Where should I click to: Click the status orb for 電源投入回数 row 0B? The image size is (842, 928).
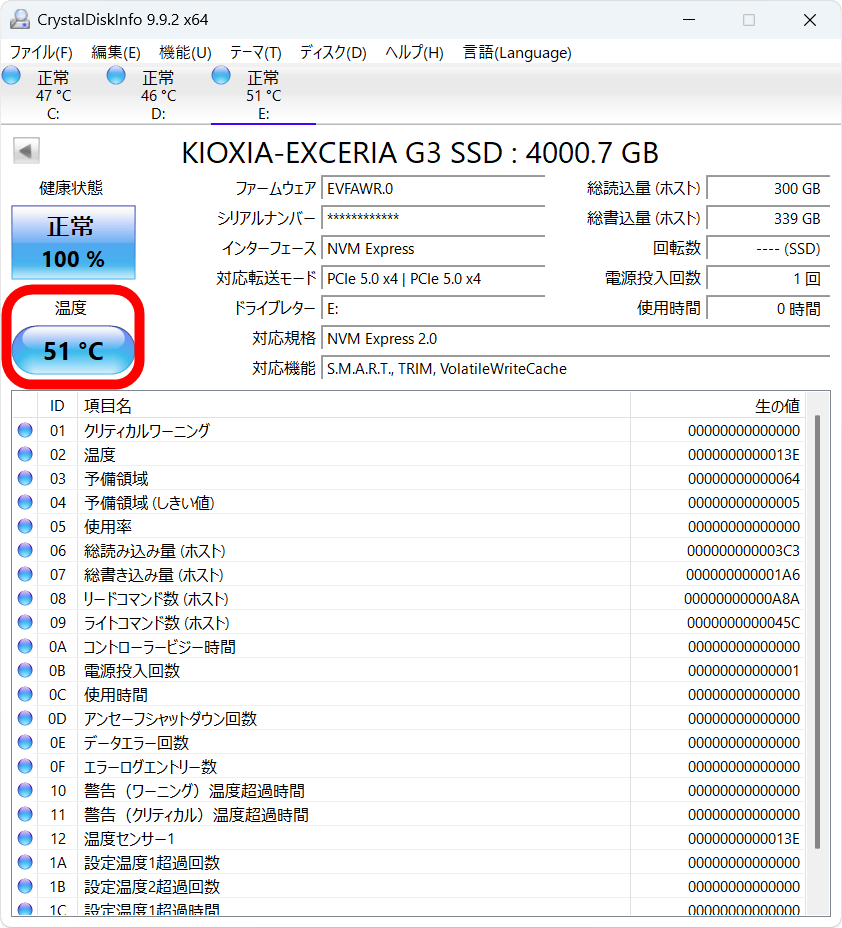pos(25,670)
